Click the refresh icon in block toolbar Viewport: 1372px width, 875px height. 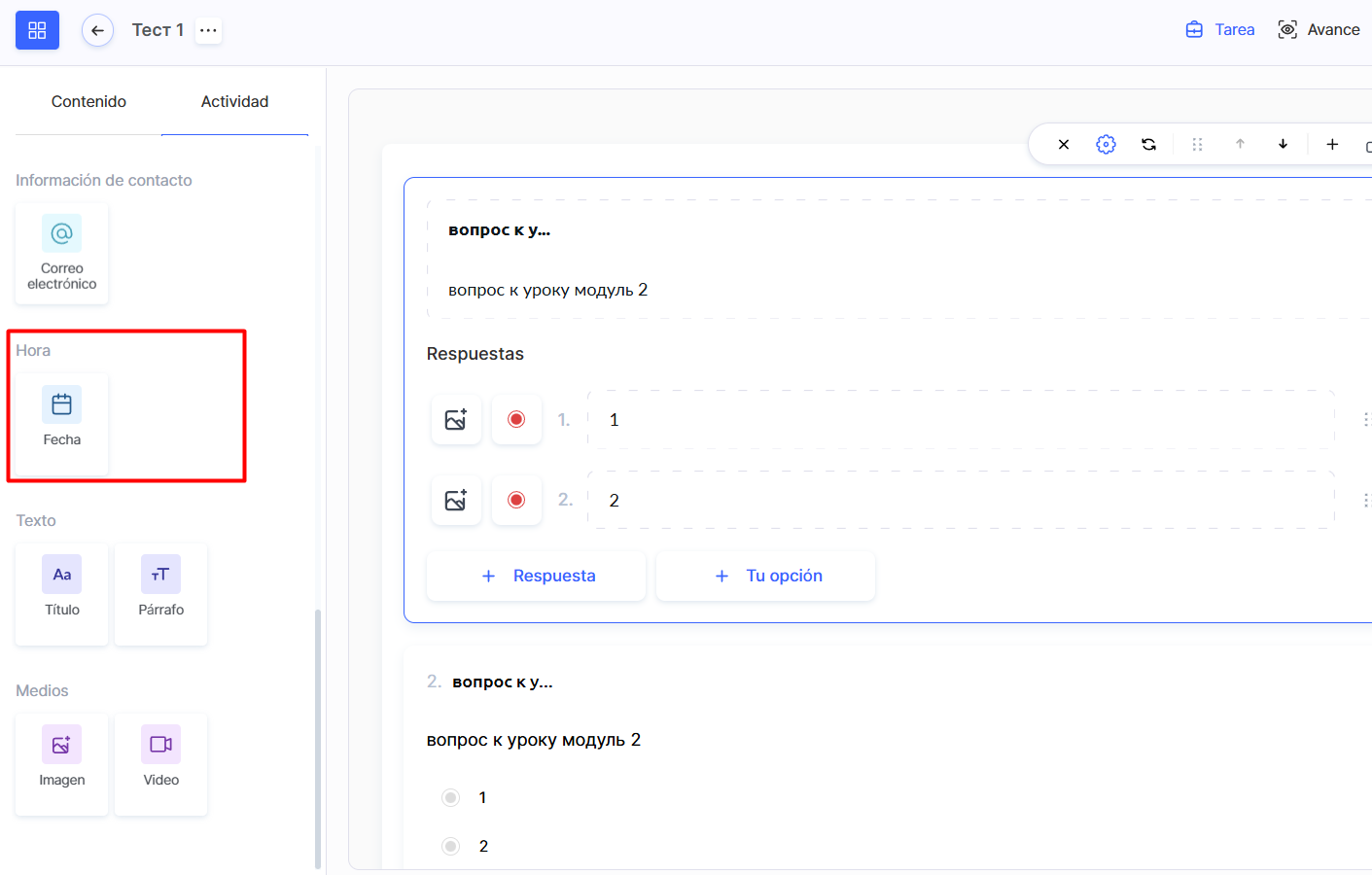1148,144
